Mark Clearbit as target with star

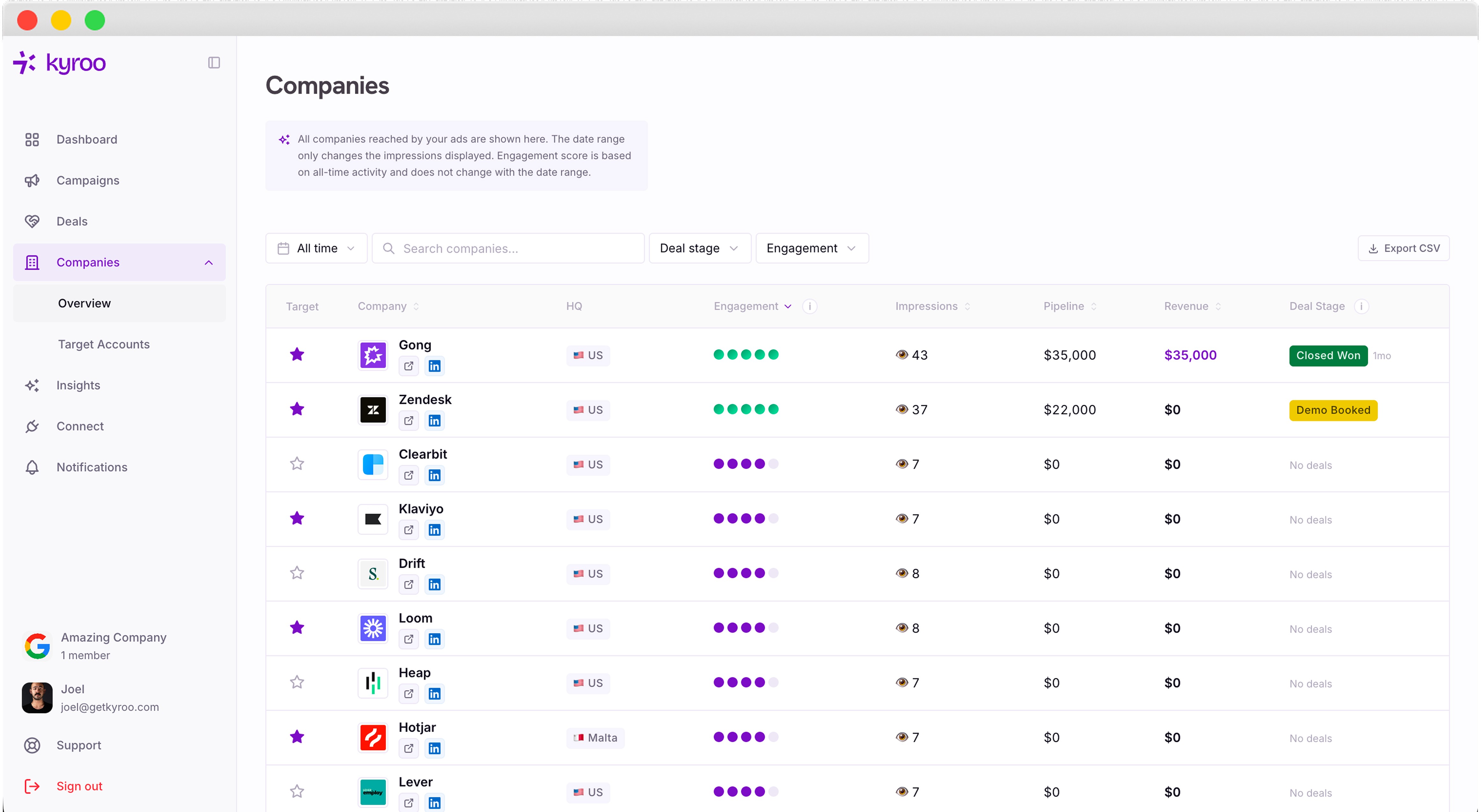[297, 464]
